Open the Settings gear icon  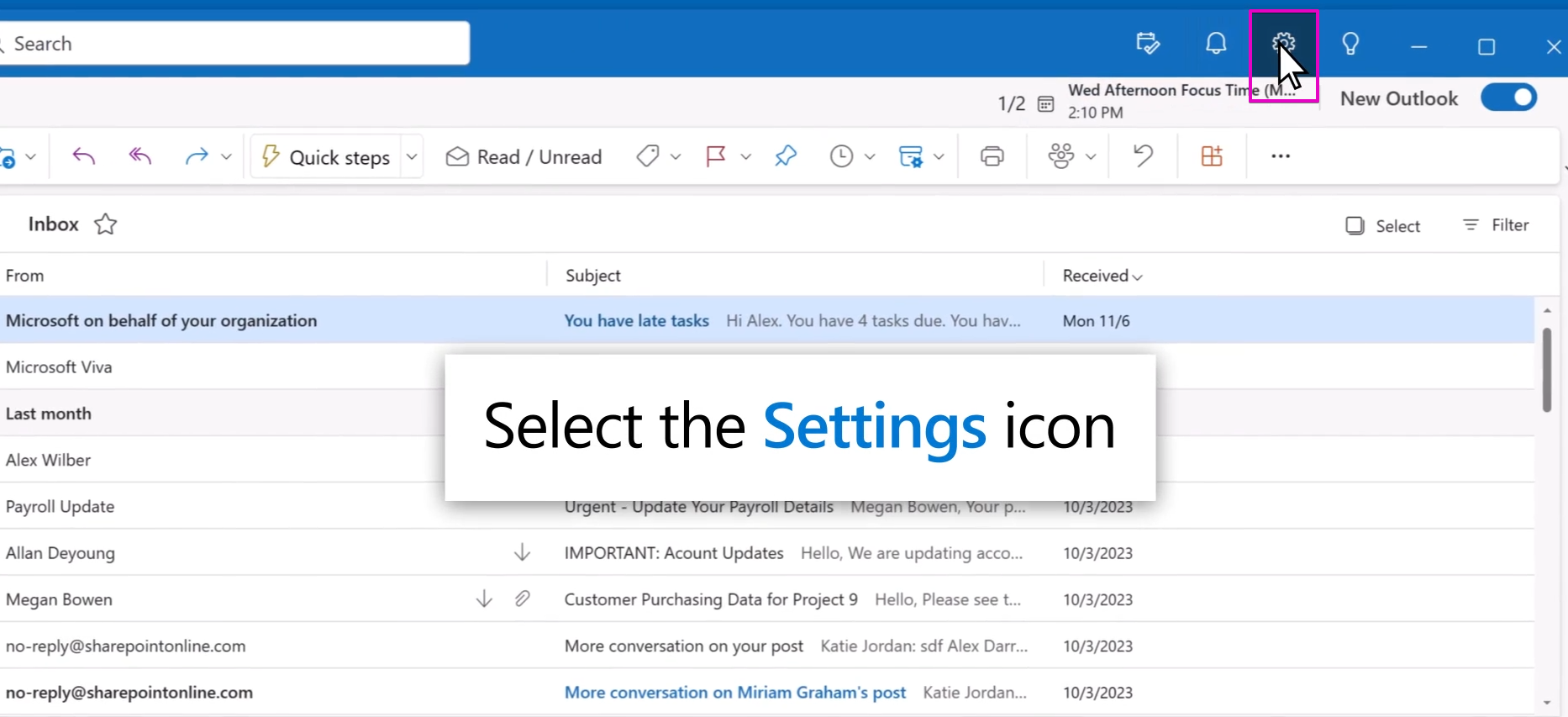click(x=1283, y=43)
